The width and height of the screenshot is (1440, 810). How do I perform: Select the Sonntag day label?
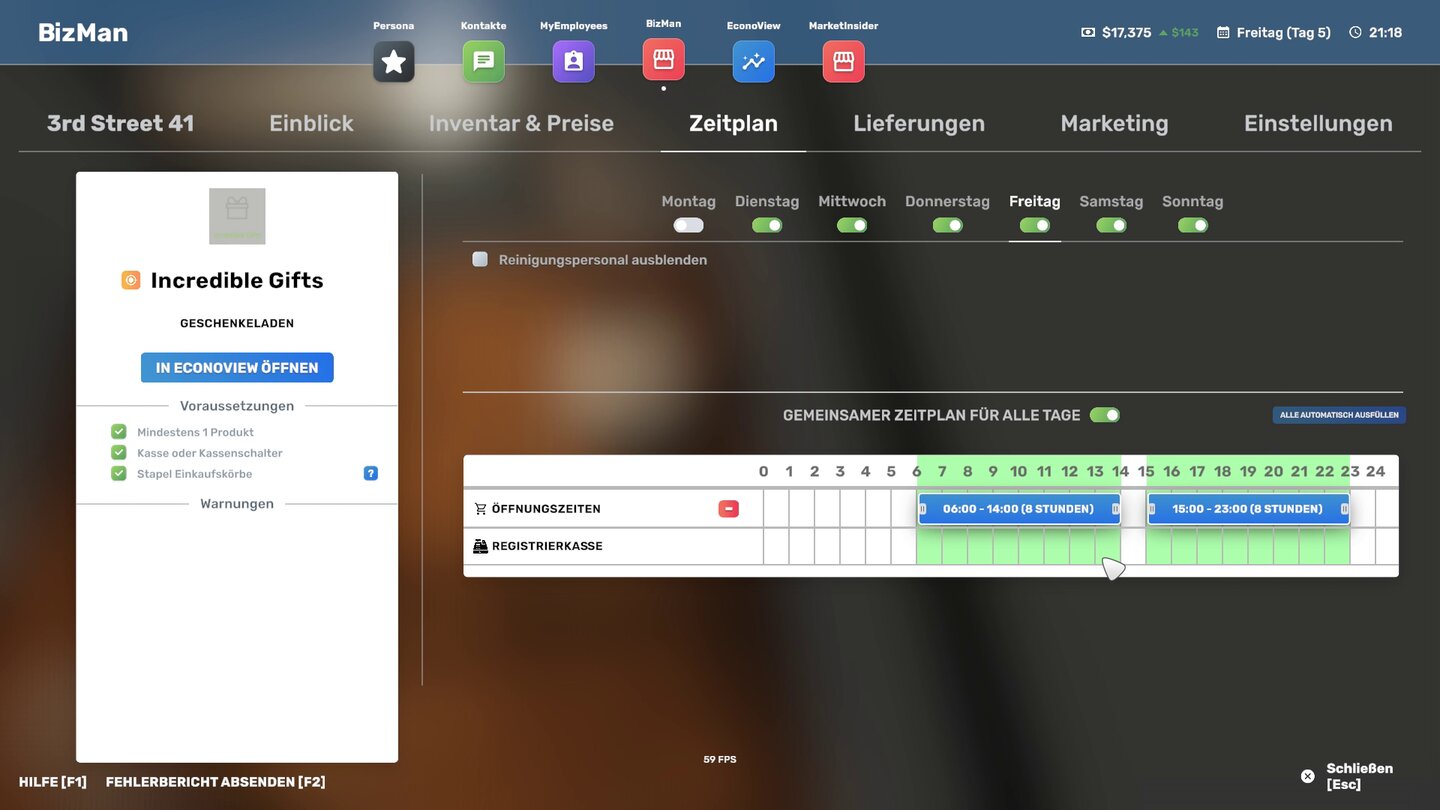pos(1192,201)
